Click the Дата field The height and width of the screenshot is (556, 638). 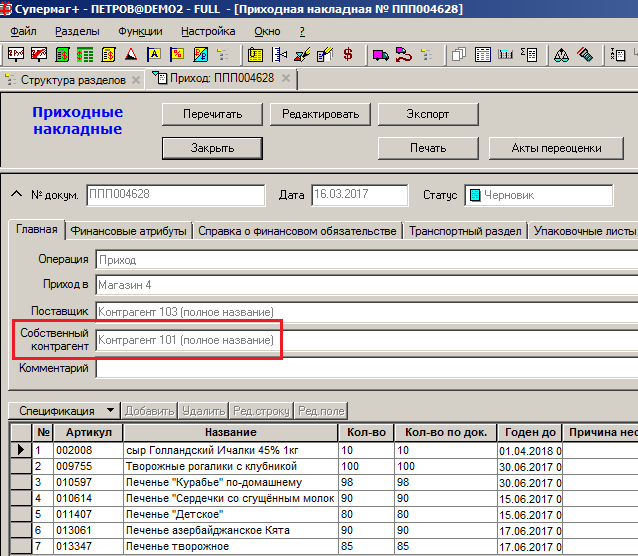(x=360, y=195)
